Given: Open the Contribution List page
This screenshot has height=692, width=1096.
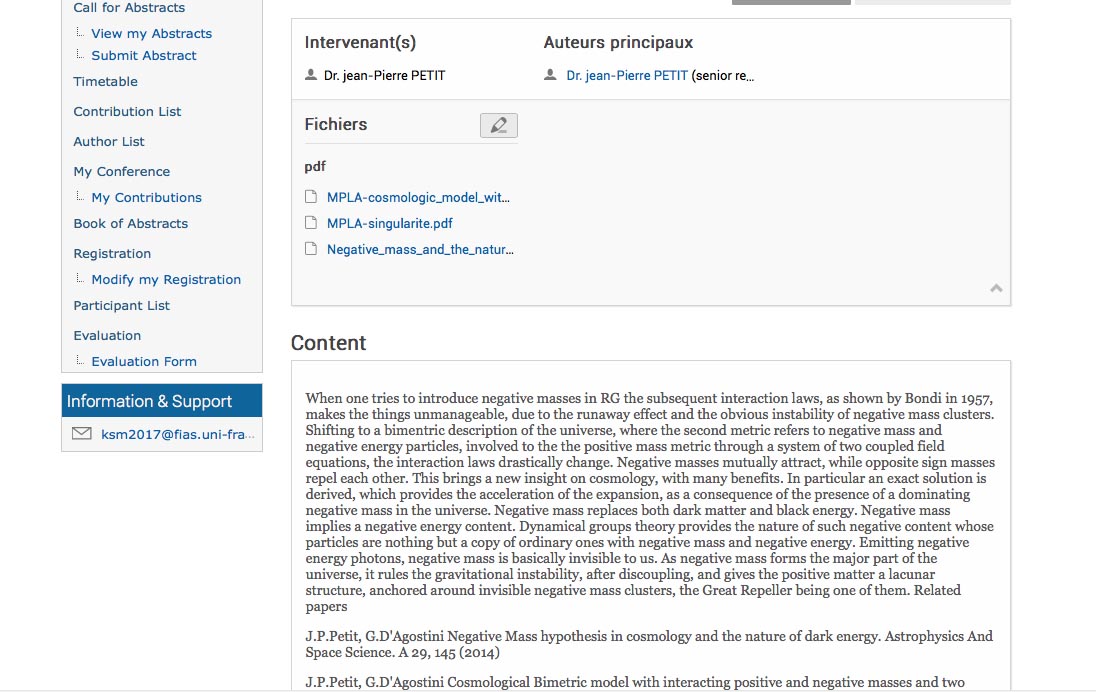Looking at the screenshot, I should [x=127, y=111].
